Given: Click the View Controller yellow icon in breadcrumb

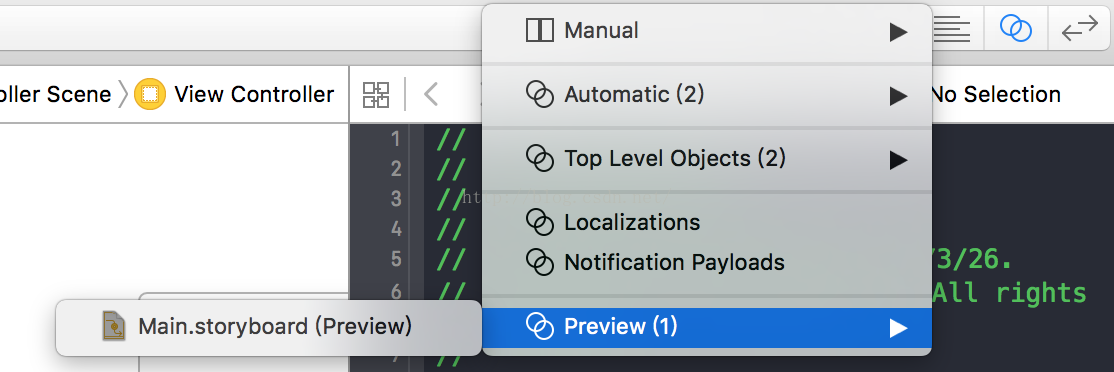Looking at the screenshot, I should [x=149, y=94].
